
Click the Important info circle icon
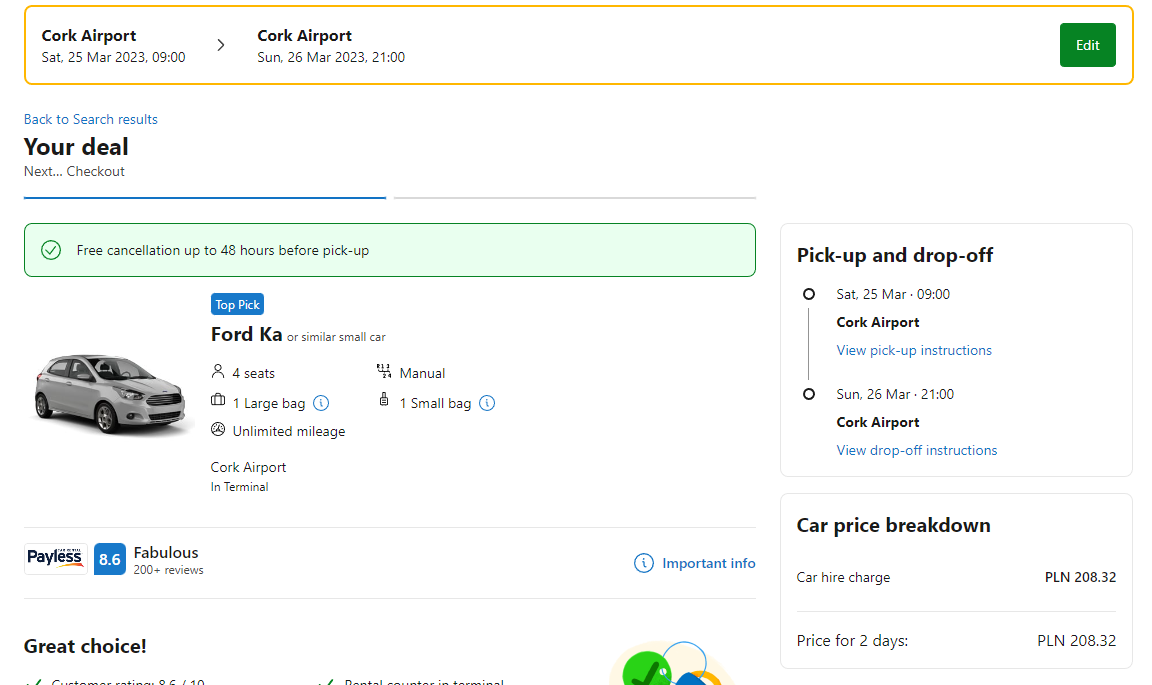pyautogui.click(x=644, y=563)
